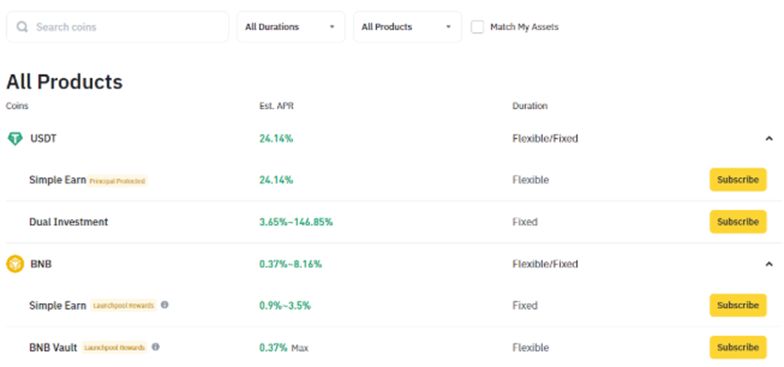
Task: Open the All Durations dropdown
Action: (x=291, y=27)
